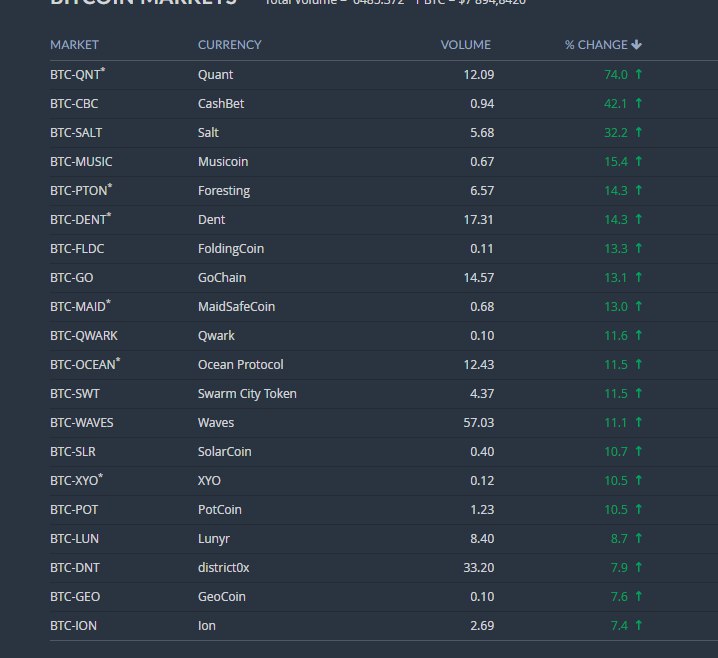Open the BTC-GEO market link

pos(75,597)
